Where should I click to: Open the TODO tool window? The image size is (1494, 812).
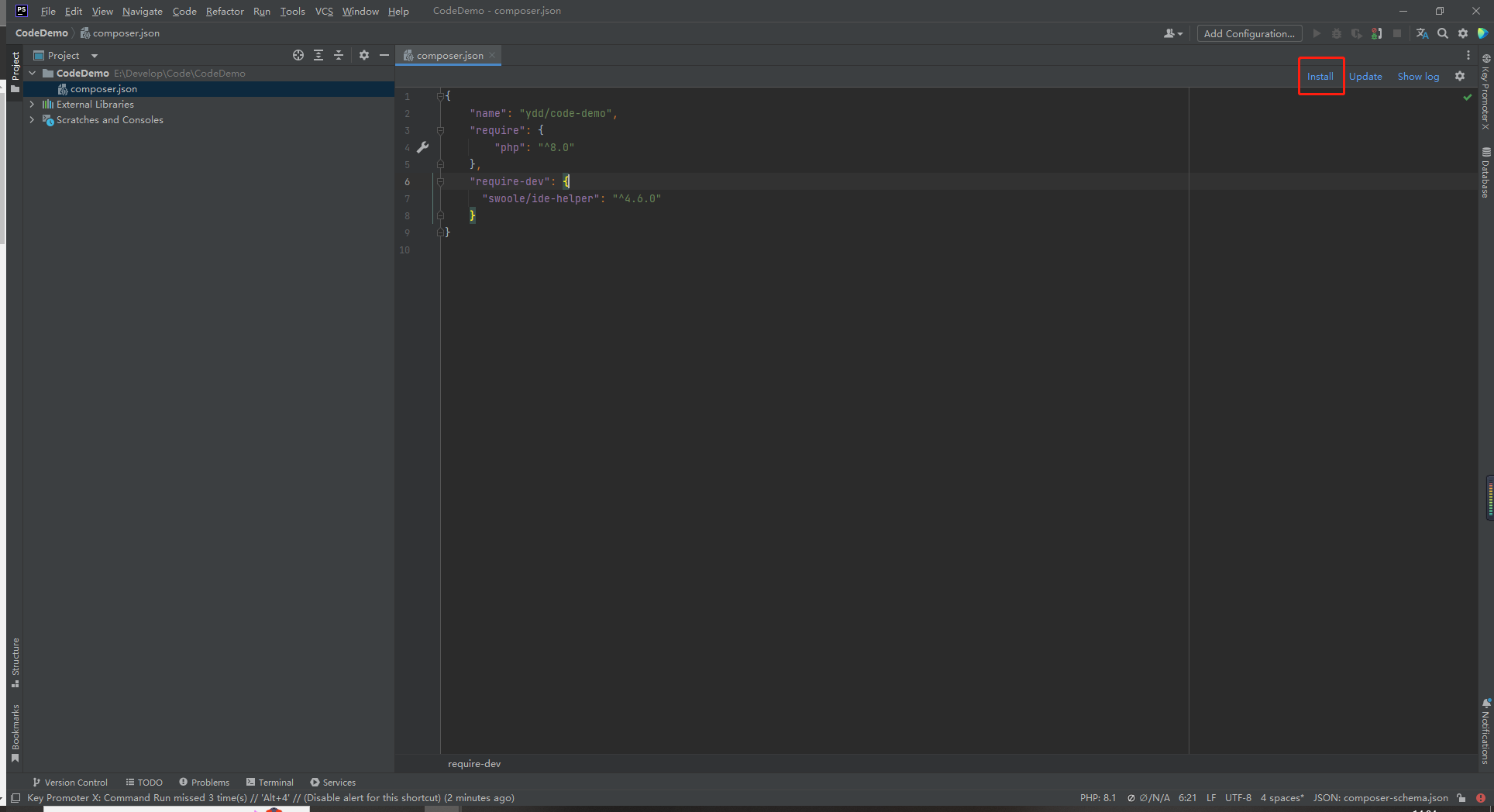point(144,783)
